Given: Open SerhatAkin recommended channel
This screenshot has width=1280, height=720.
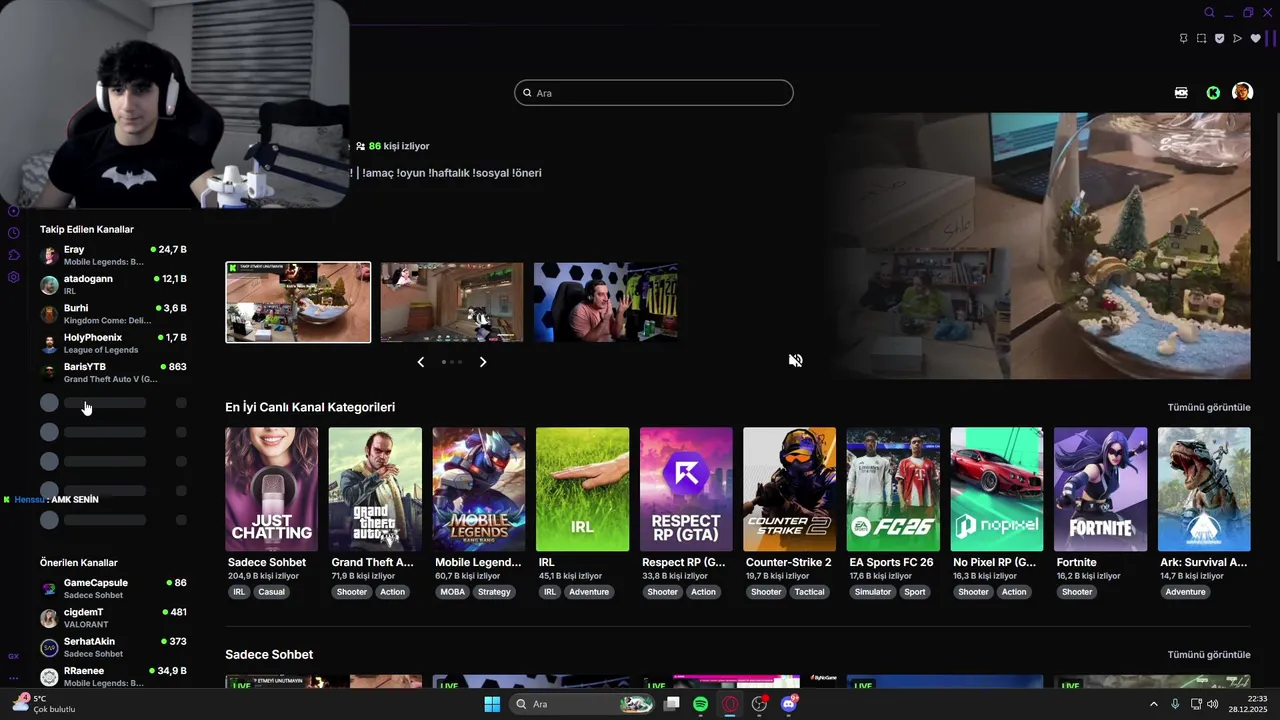Looking at the screenshot, I should [x=113, y=647].
